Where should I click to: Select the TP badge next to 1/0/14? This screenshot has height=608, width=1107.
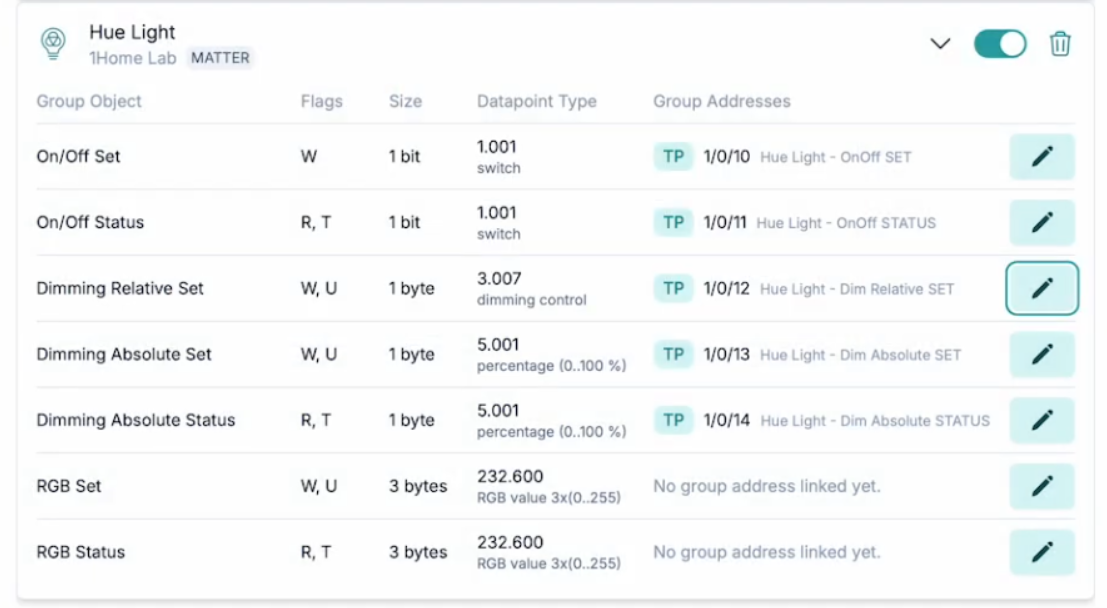(x=673, y=421)
